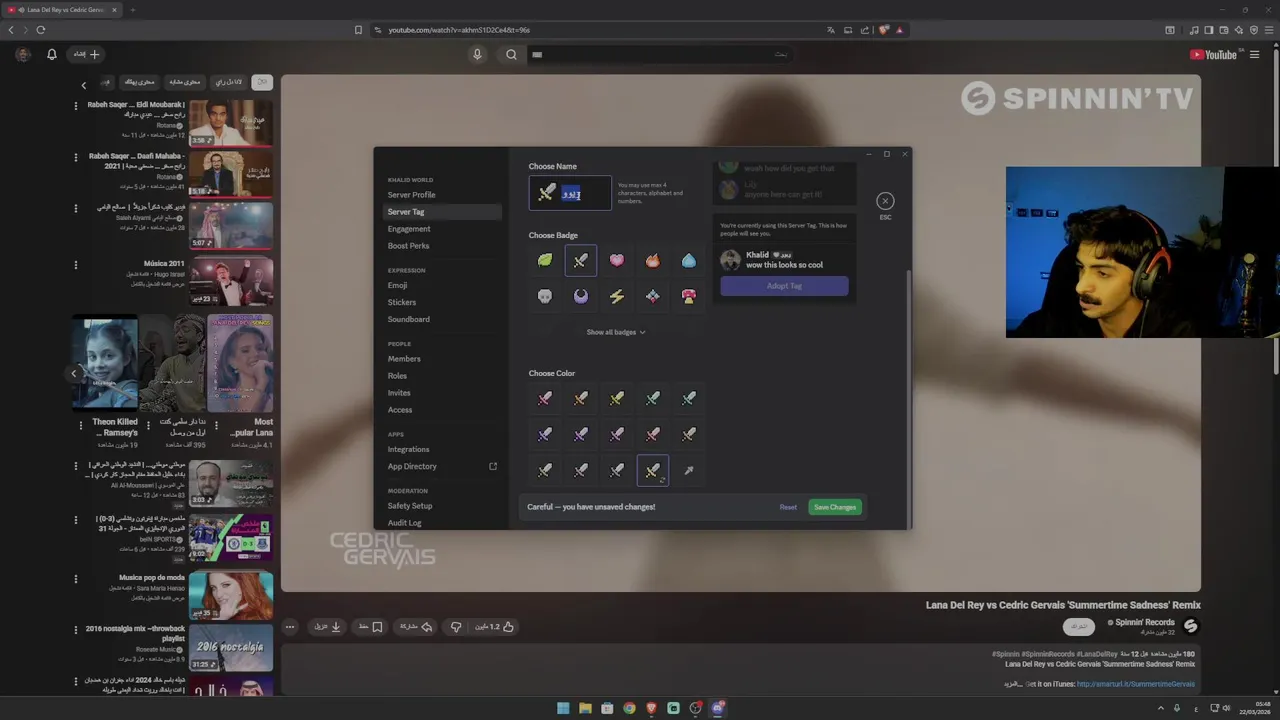Open App Directory external link icon
Image resolution: width=1280 pixels, height=720 pixels.
click(x=492, y=466)
